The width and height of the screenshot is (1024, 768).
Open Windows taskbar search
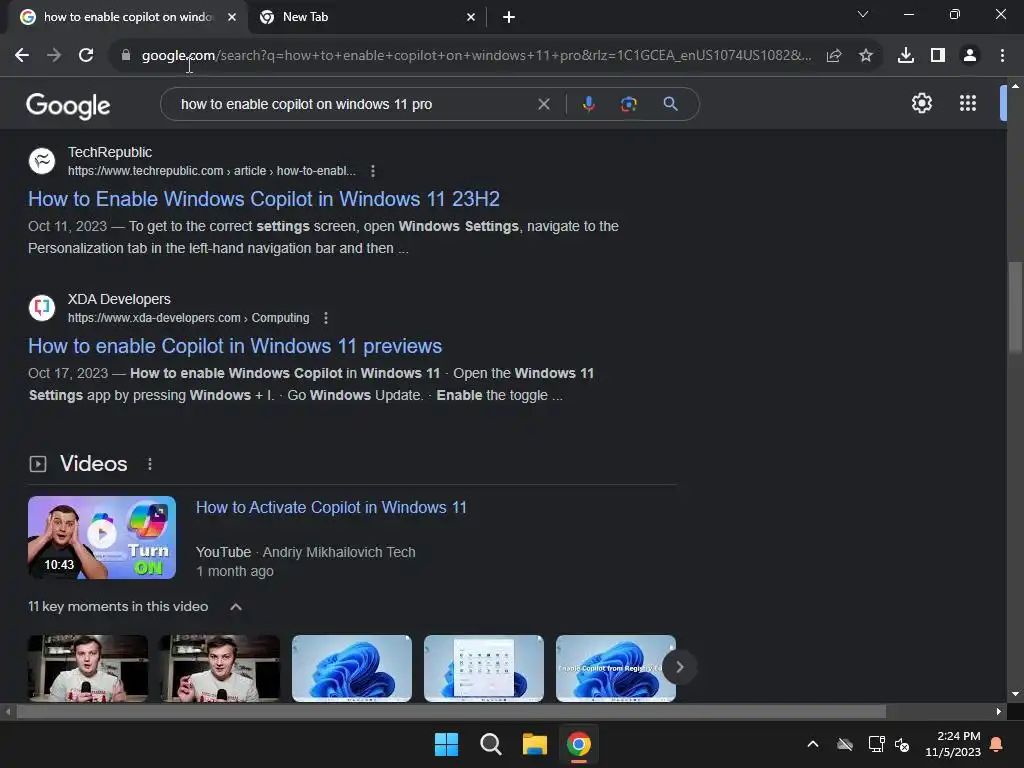[490, 744]
